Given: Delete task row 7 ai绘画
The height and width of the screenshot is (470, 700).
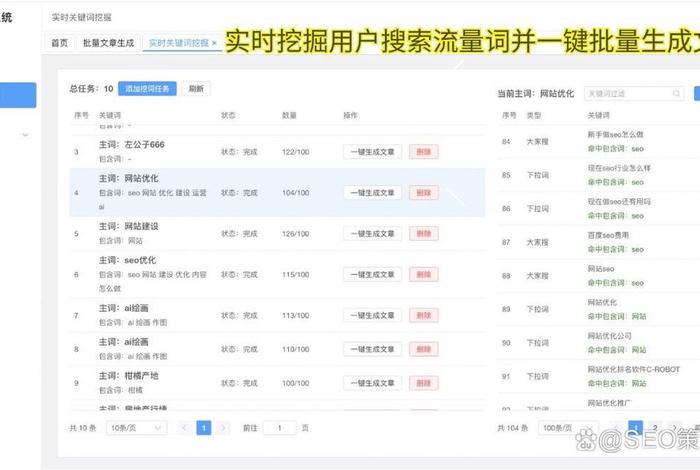Looking at the screenshot, I should pos(424,316).
